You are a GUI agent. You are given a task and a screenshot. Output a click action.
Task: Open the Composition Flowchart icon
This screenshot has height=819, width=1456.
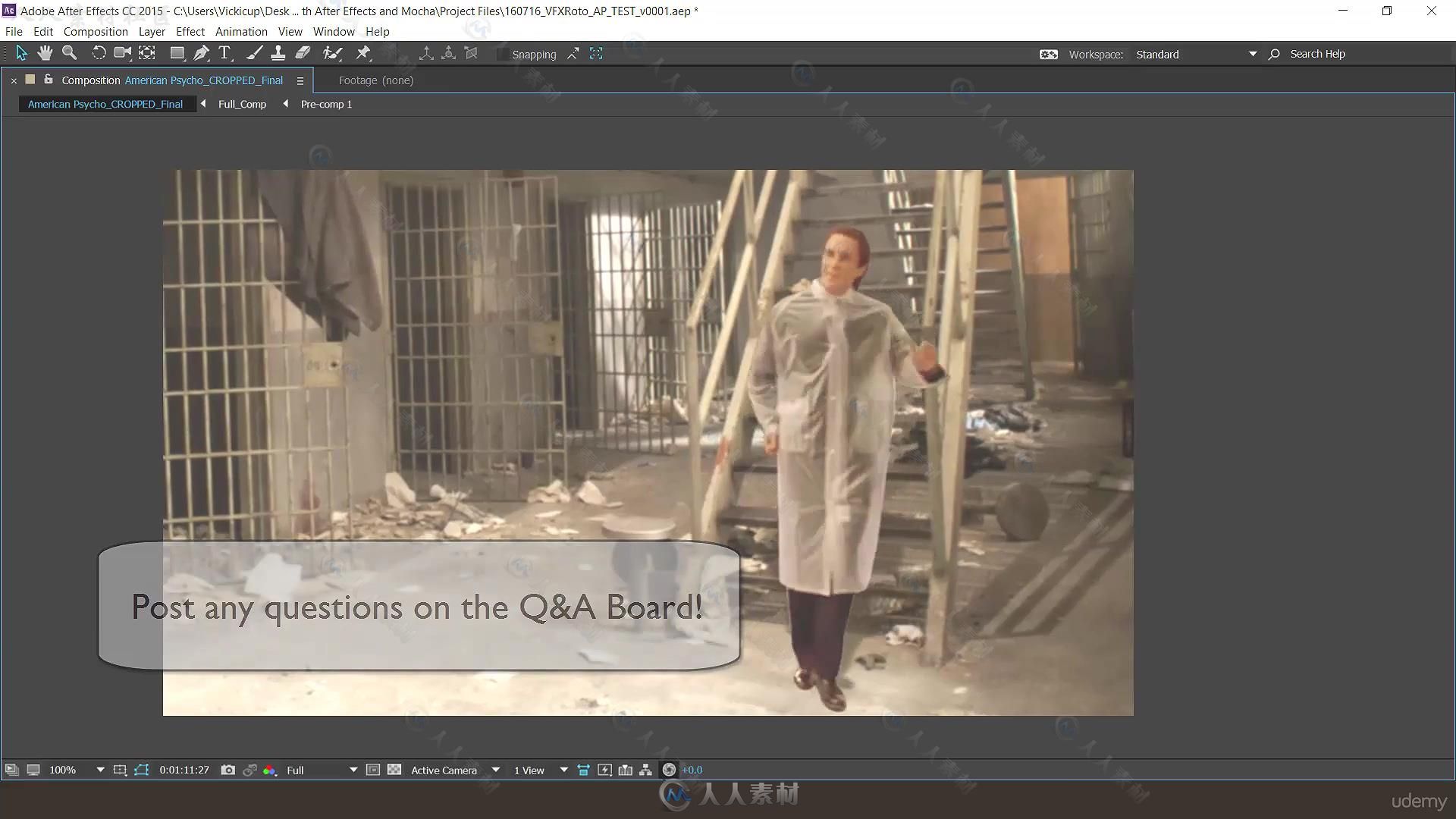(x=645, y=770)
